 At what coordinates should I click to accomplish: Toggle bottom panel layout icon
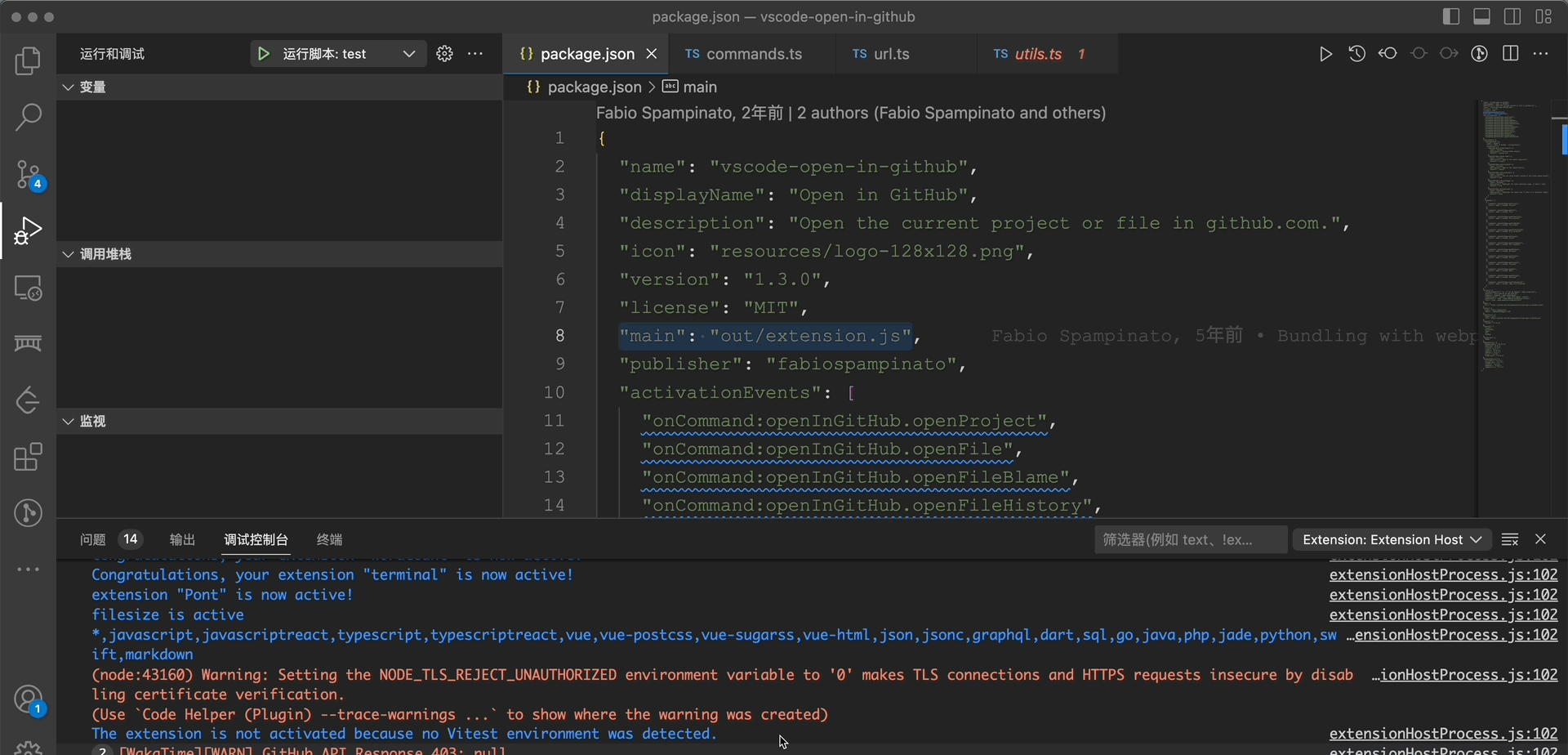[x=1482, y=16]
